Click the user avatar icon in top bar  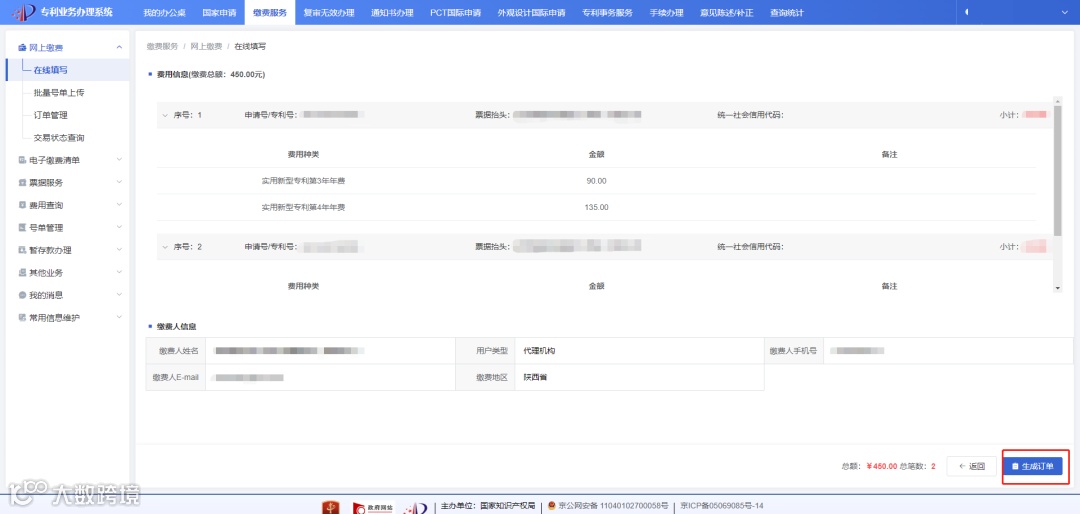966,12
